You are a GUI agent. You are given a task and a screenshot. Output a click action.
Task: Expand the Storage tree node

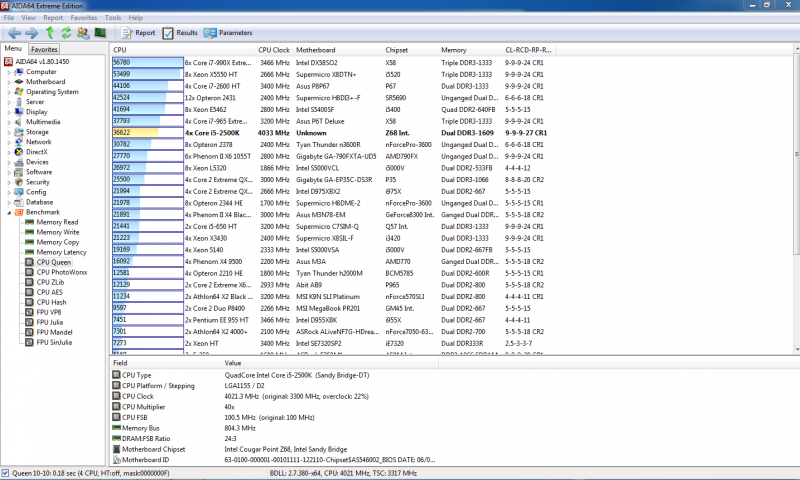9,132
